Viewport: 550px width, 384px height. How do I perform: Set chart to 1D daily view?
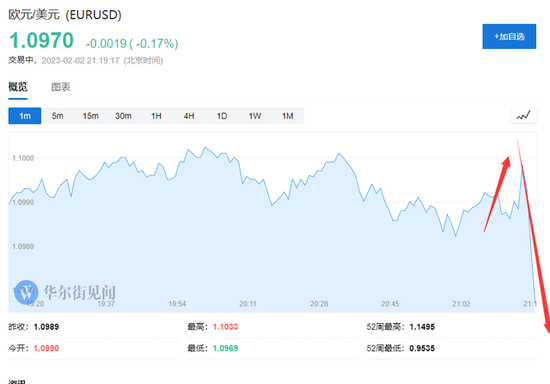222,116
